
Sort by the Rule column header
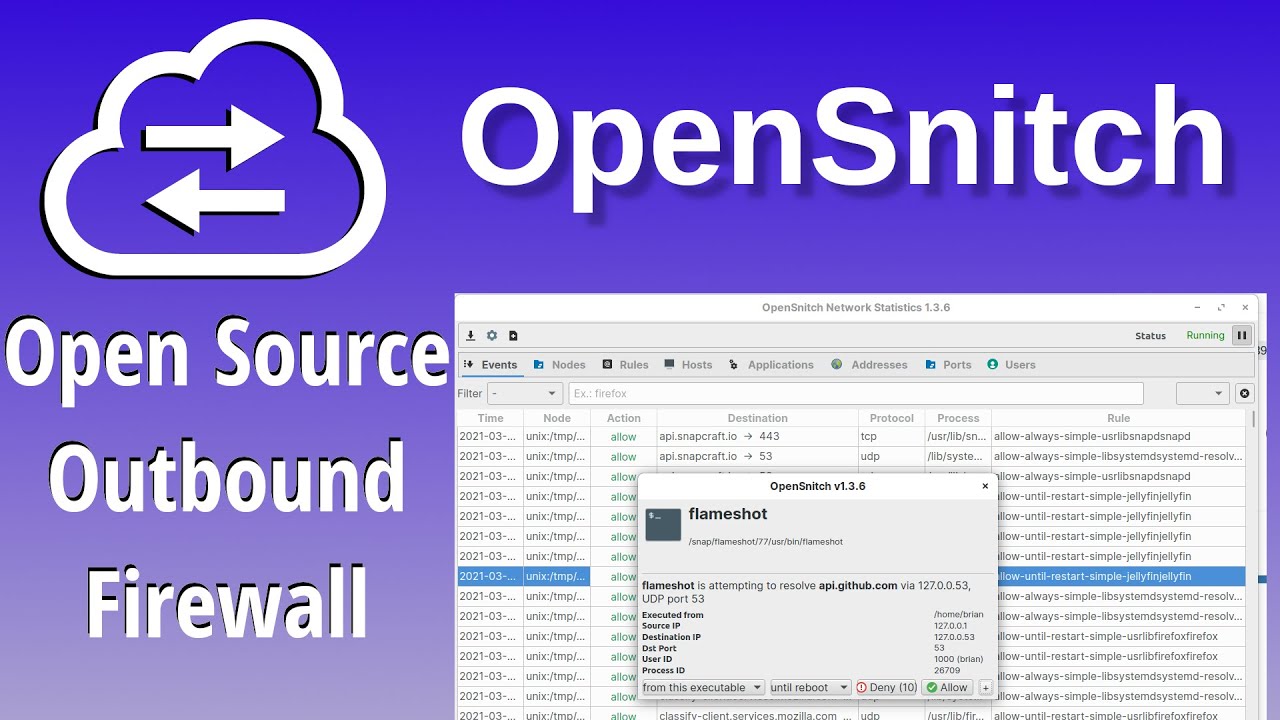pos(1118,418)
